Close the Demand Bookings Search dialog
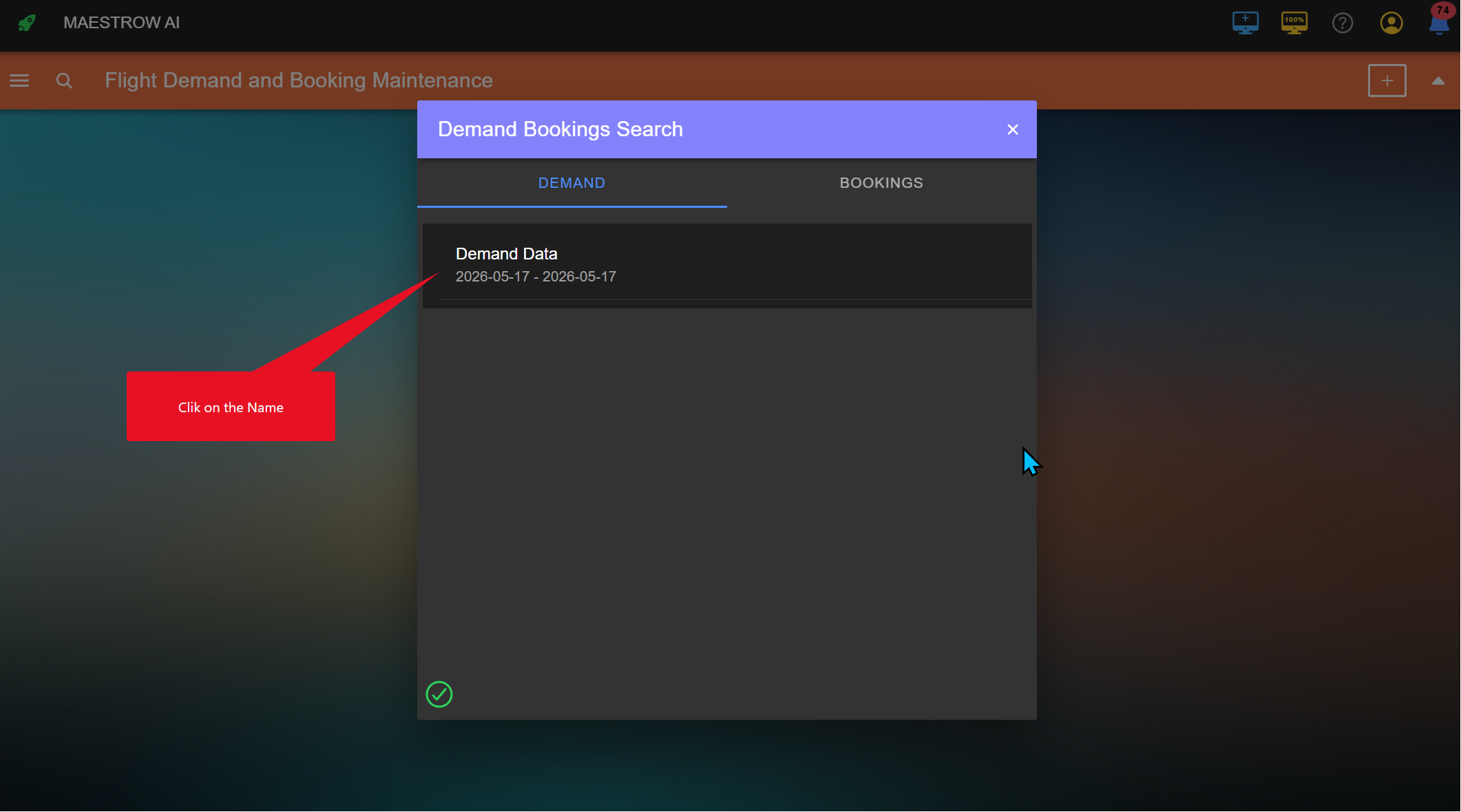 tap(1013, 129)
